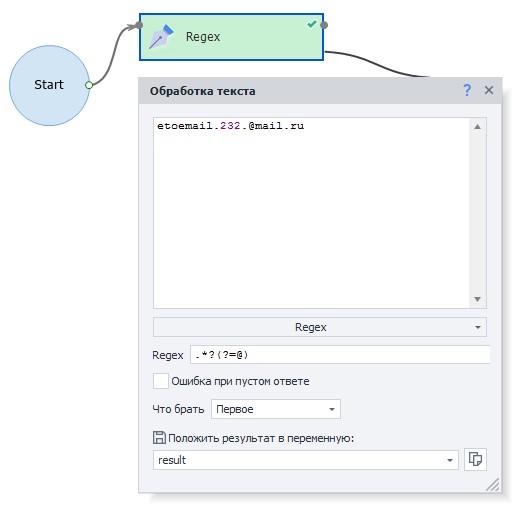Screen dimensions: 519x508
Task: Open the result variable dropdown
Action: coord(306,460)
